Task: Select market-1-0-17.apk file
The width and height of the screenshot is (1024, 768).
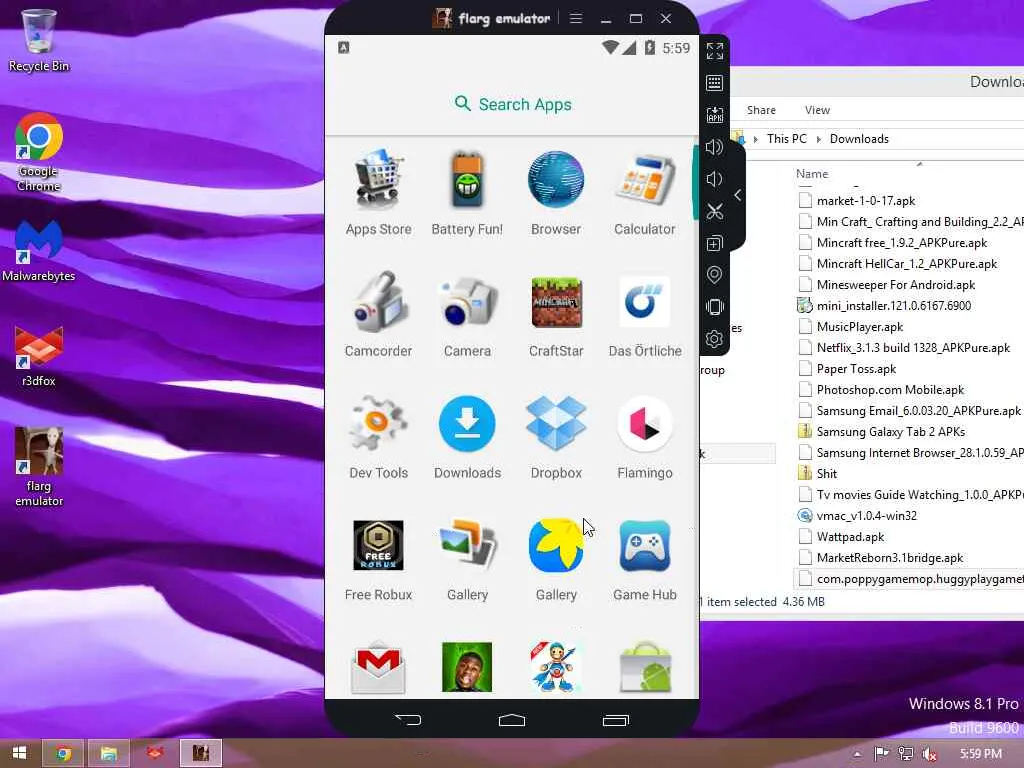Action: tap(857, 200)
